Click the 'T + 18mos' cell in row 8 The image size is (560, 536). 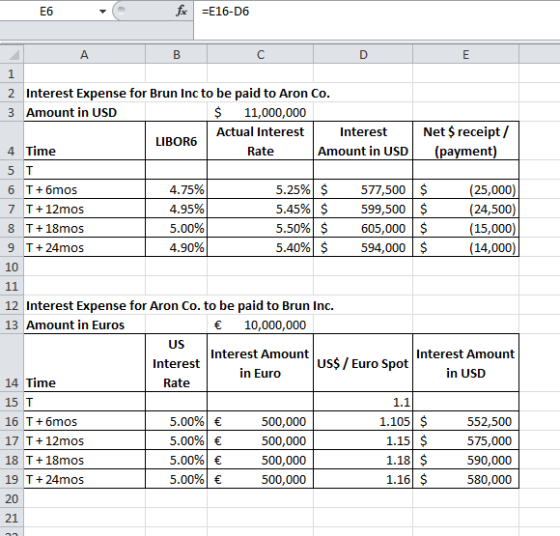tap(84, 228)
